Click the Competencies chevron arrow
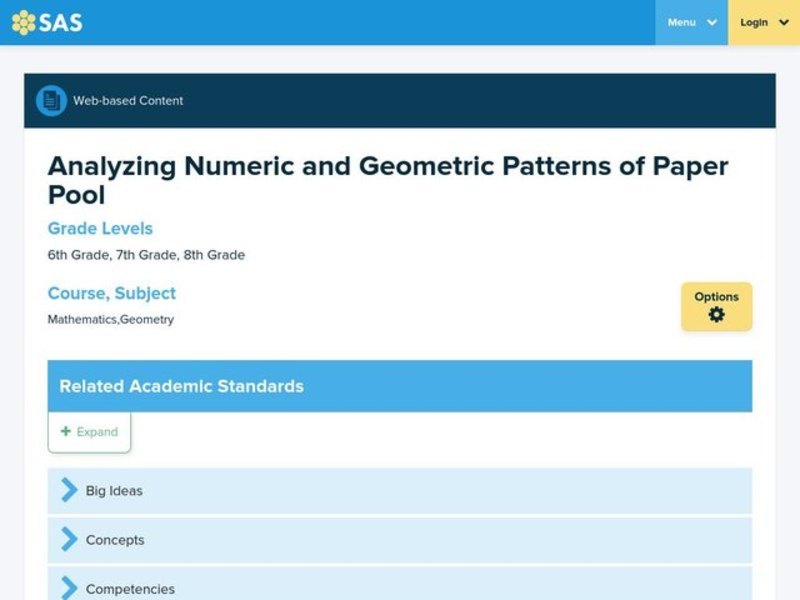The height and width of the screenshot is (600, 800). [67, 588]
